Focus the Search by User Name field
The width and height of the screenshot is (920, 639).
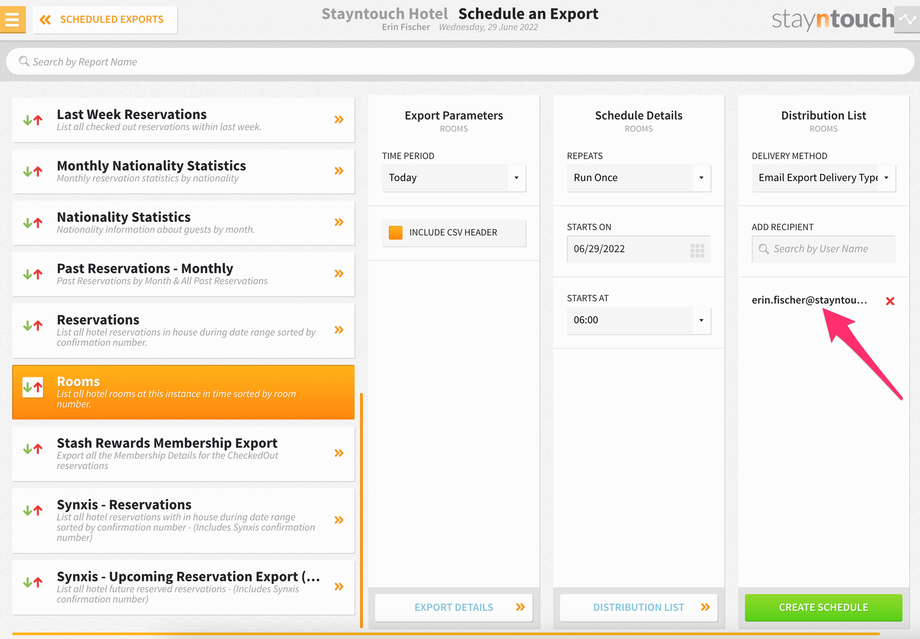(x=823, y=249)
